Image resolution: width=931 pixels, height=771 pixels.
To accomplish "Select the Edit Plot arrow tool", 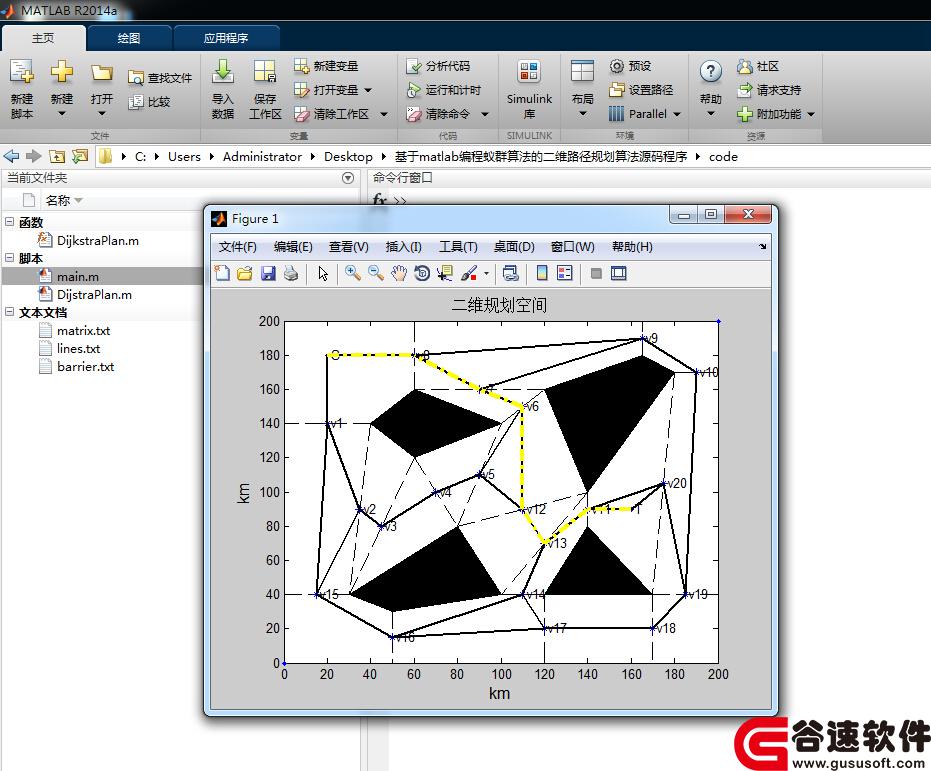I will 323,273.
